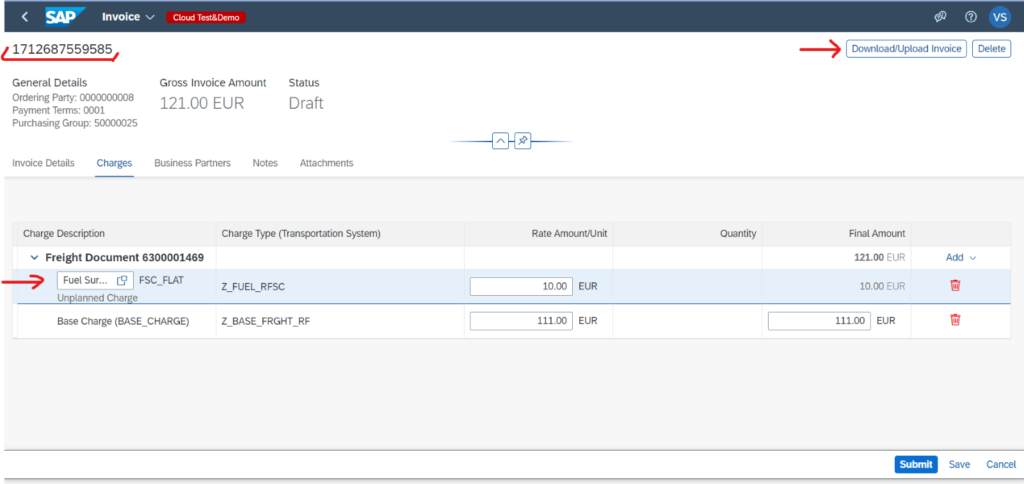Open the Add dropdown menu
The image size is (1024, 484).
[x=960, y=258]
